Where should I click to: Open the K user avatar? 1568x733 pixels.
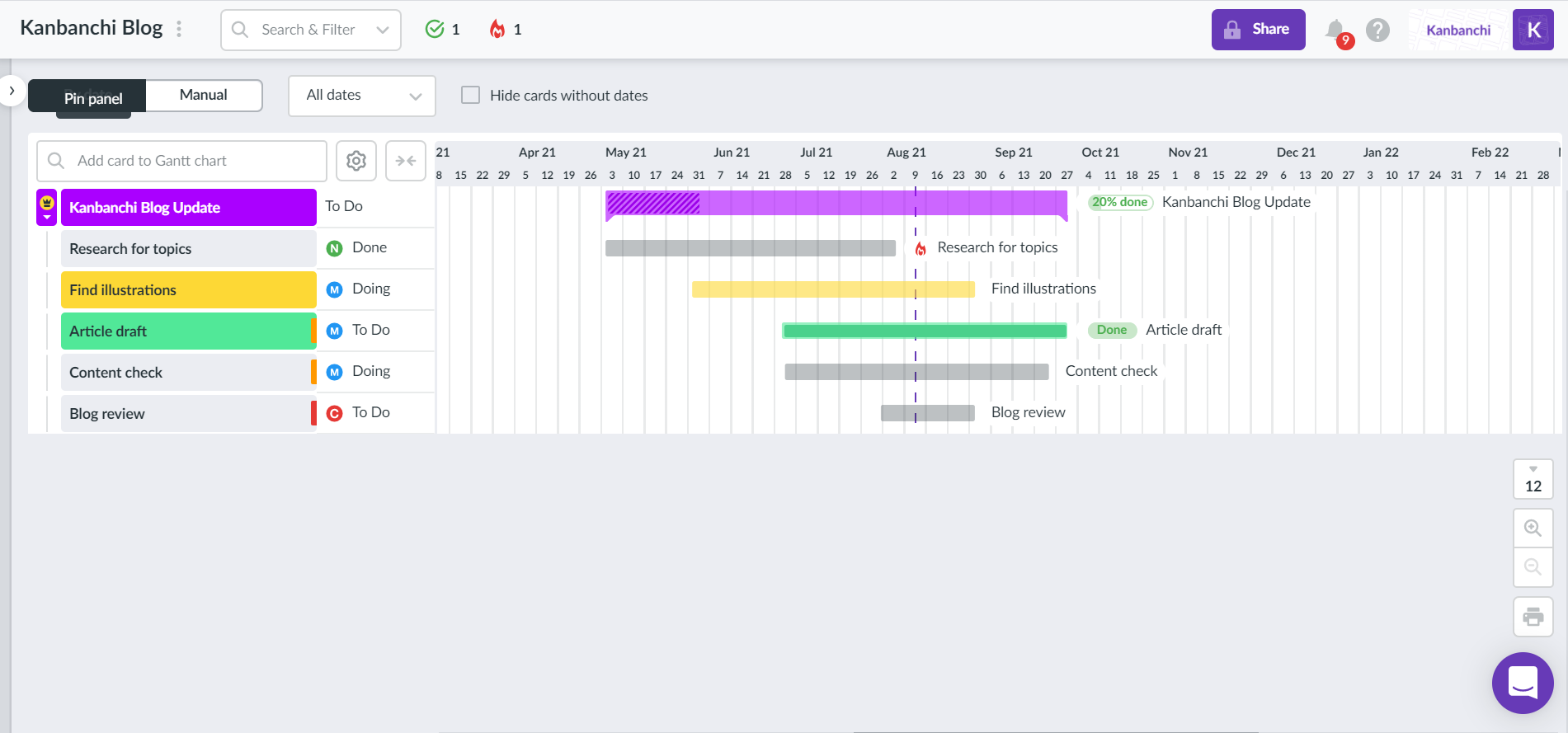point(1533,30)
